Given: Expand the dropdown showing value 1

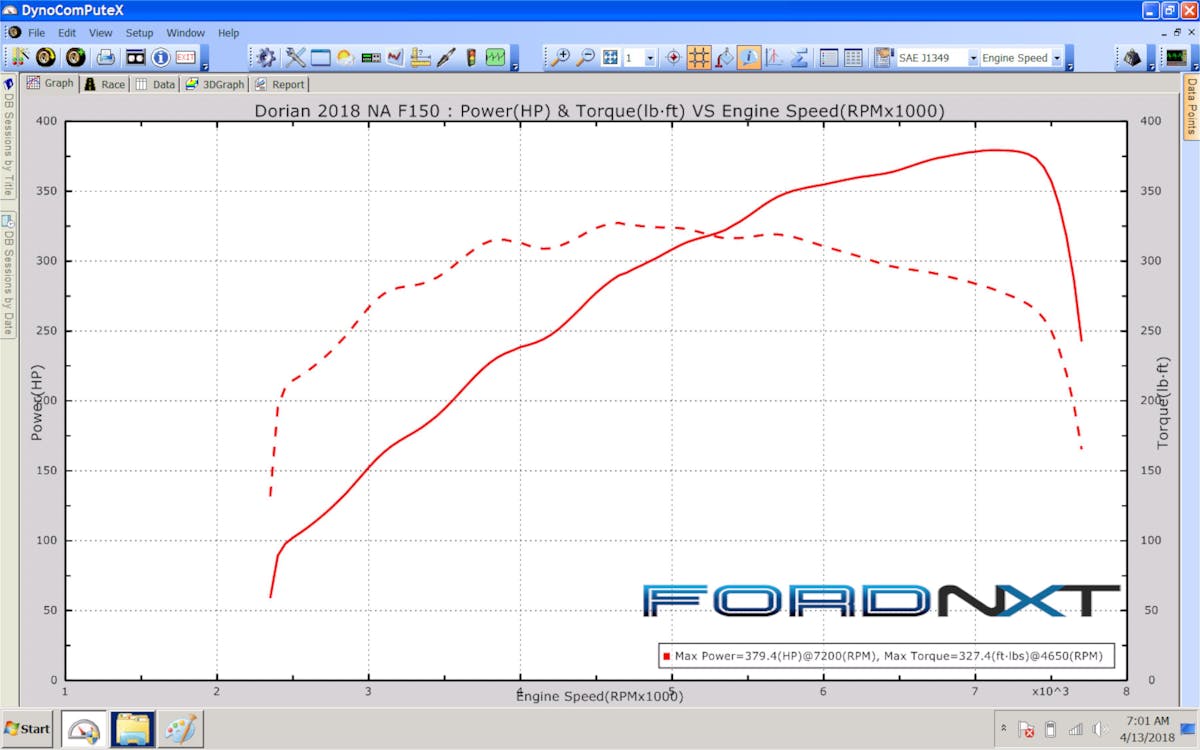Looking at the screenshot, I should click(x=650, y=58).
